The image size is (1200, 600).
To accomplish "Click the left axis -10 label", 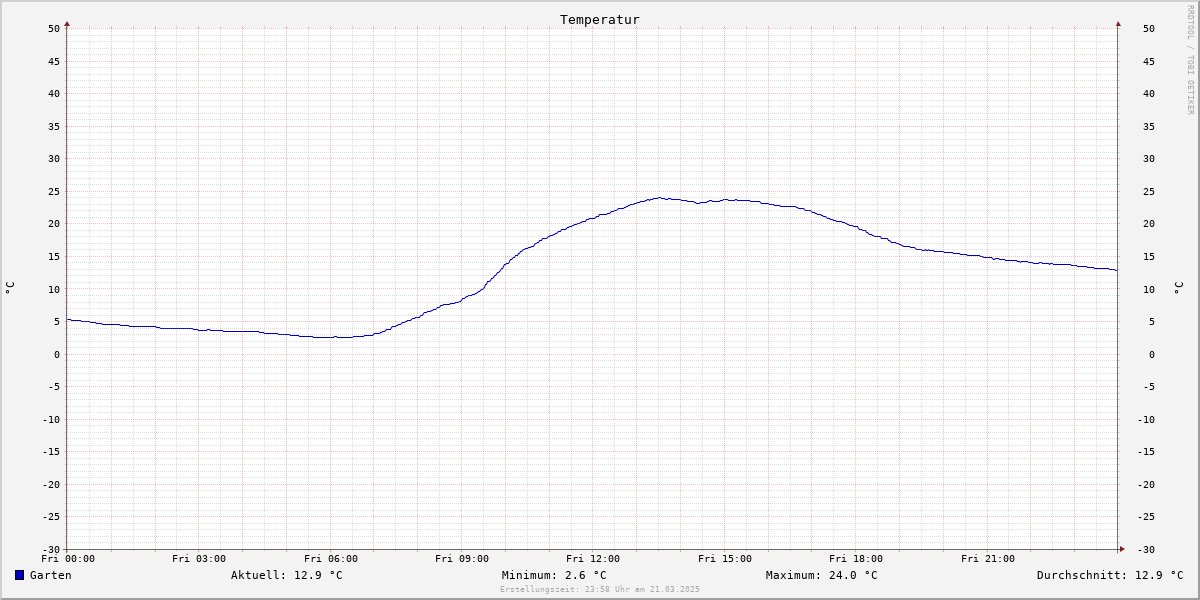I will click(51, 419).
